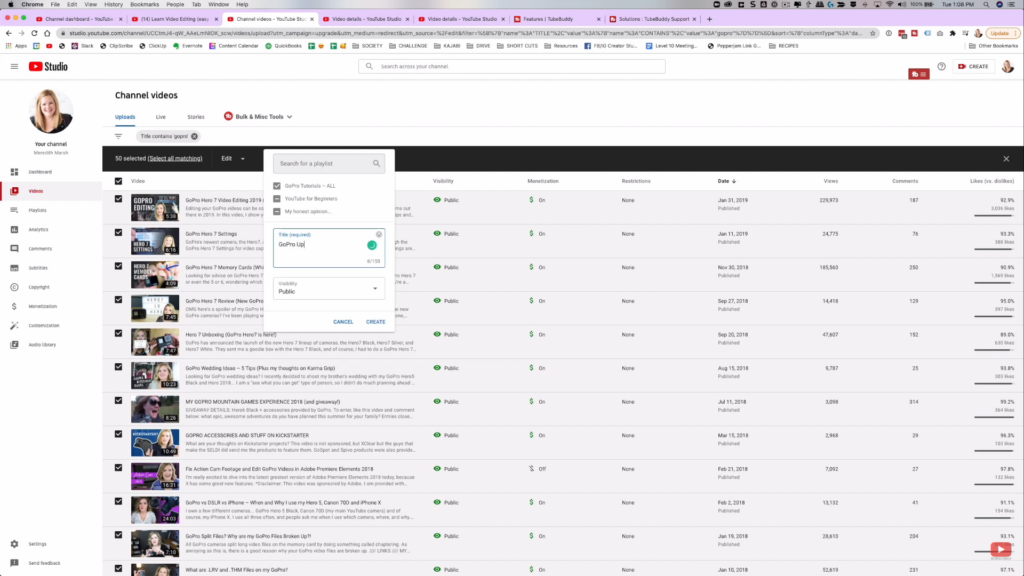Open the Bookmarks menu in macOS menu bar

pyautogui.click(x=144, y=5)
